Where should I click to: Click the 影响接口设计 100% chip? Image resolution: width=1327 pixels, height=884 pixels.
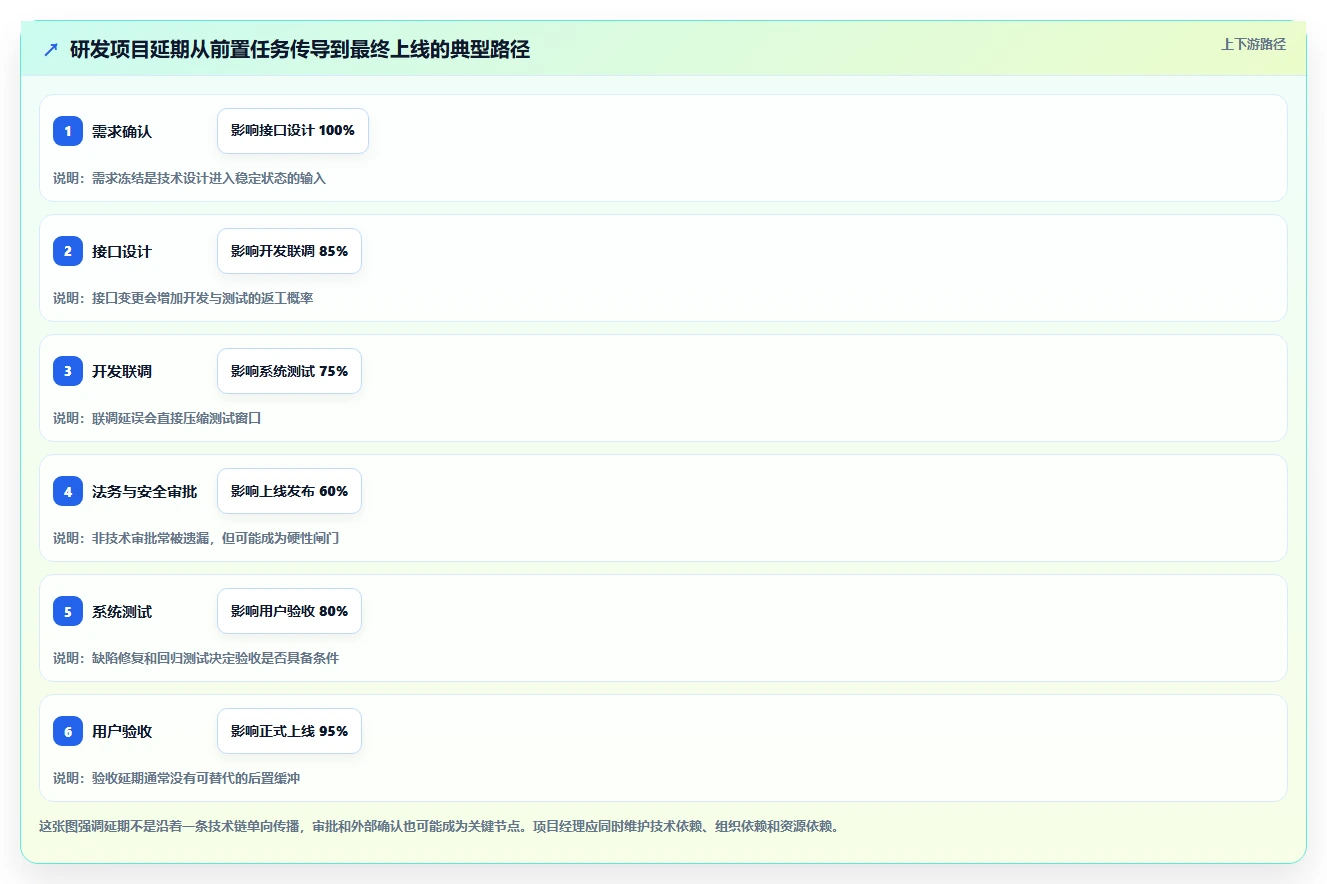coord(293,131)
